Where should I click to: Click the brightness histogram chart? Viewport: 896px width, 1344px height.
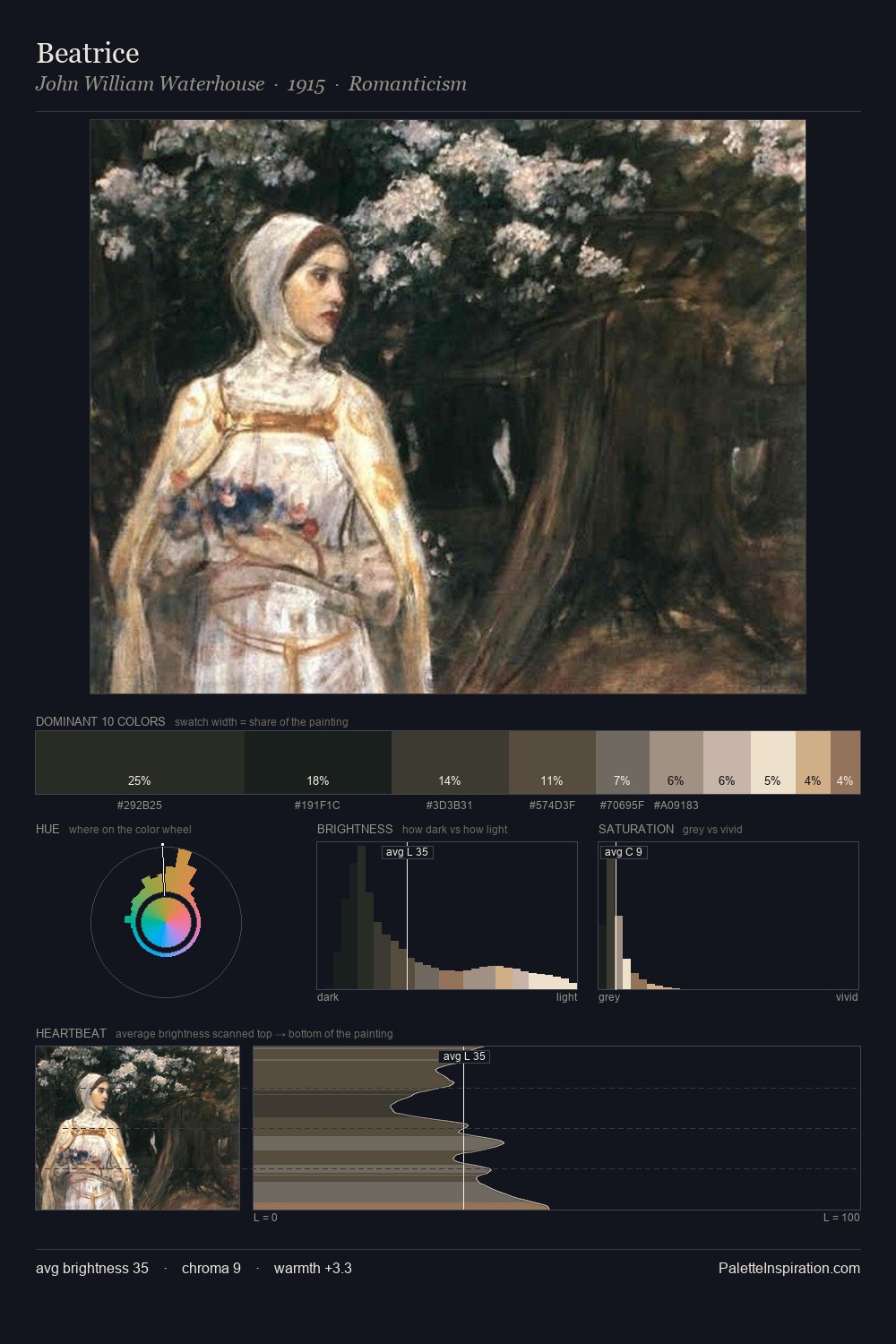447,916
